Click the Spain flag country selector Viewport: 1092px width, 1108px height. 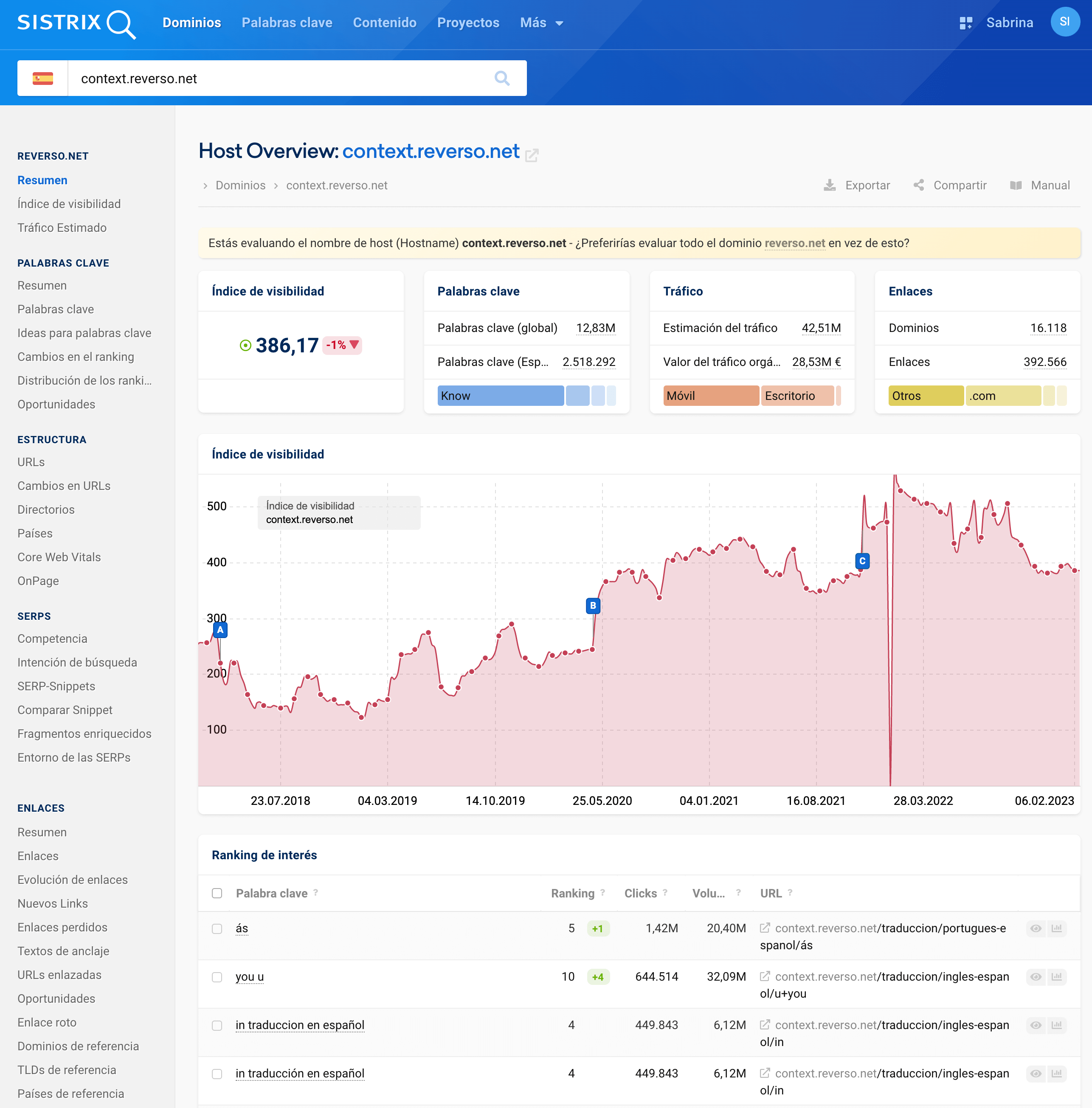coord(42,79)
